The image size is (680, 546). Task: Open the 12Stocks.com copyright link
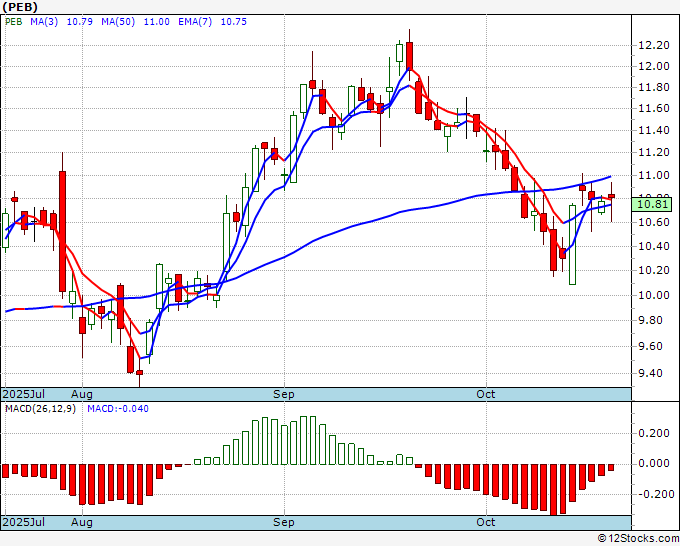click(638, 539)
